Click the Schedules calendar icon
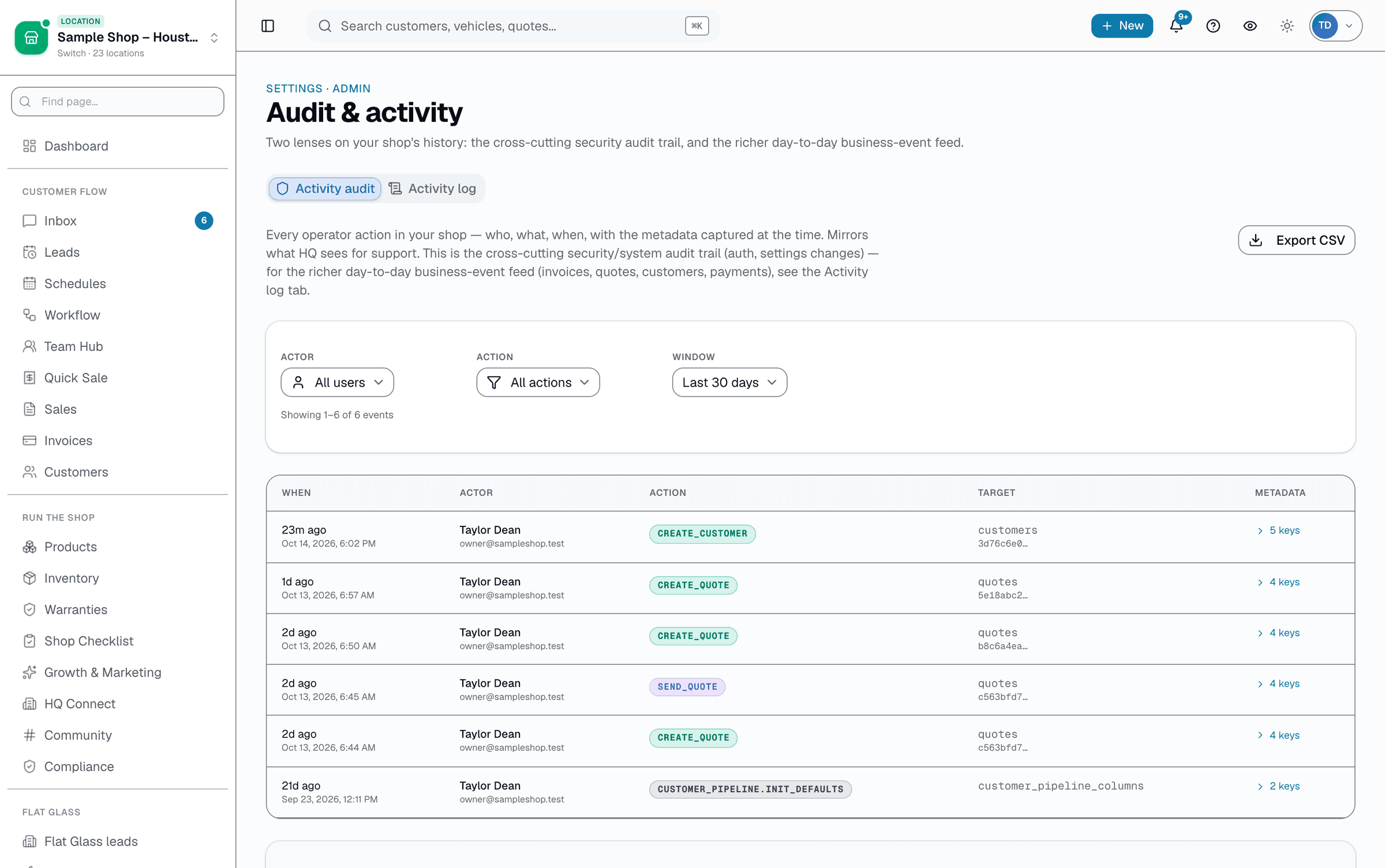The image size is (1385, 868). coord(29,283)
